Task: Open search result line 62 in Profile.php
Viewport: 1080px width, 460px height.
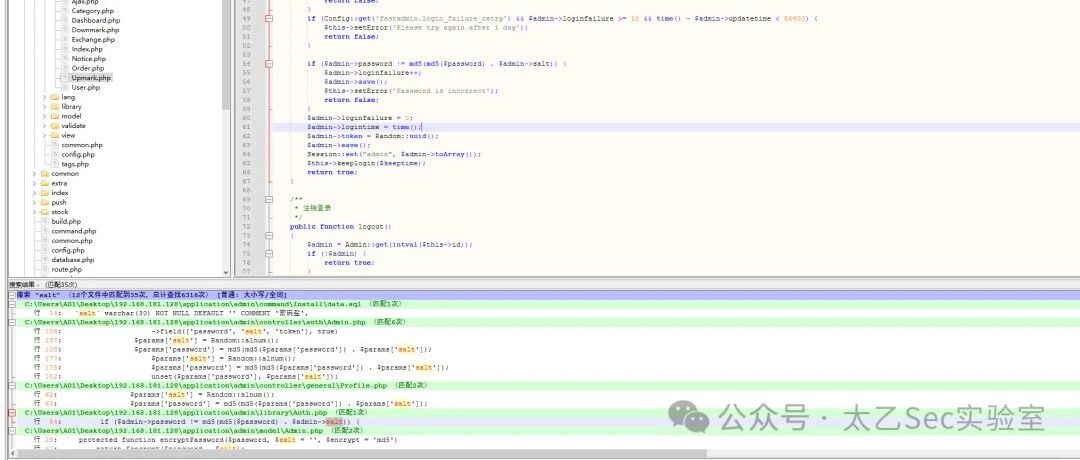Action: [x=155, y=395]
